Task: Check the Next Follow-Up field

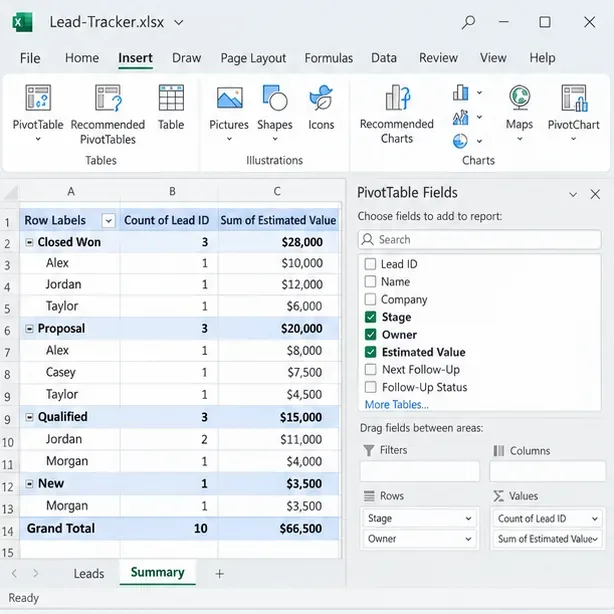Action: click(370, 370)
